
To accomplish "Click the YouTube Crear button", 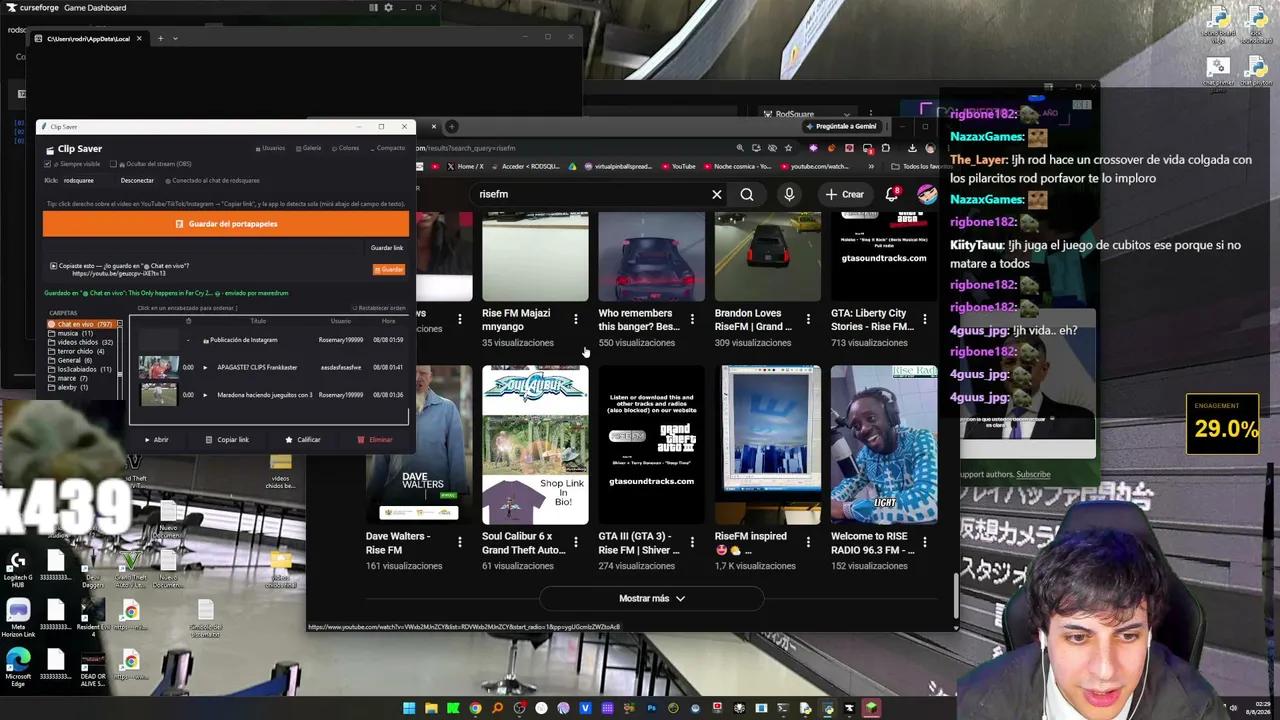I will (845, 194).
